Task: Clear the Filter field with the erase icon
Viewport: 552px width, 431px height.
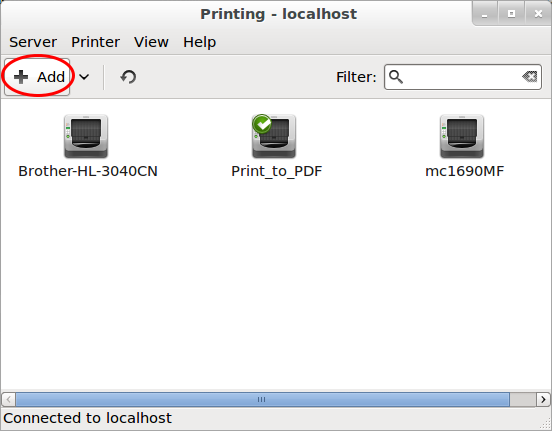Action: coord(529,76)
